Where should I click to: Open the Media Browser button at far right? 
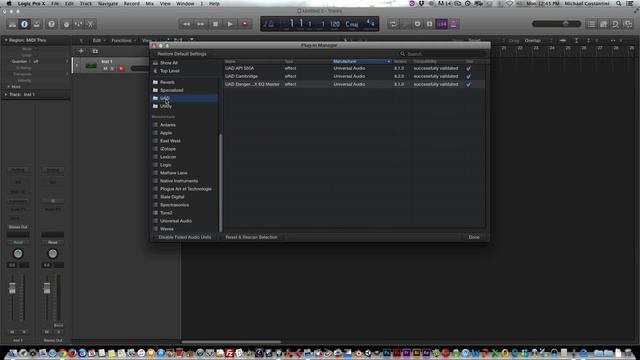coord(628,24)
